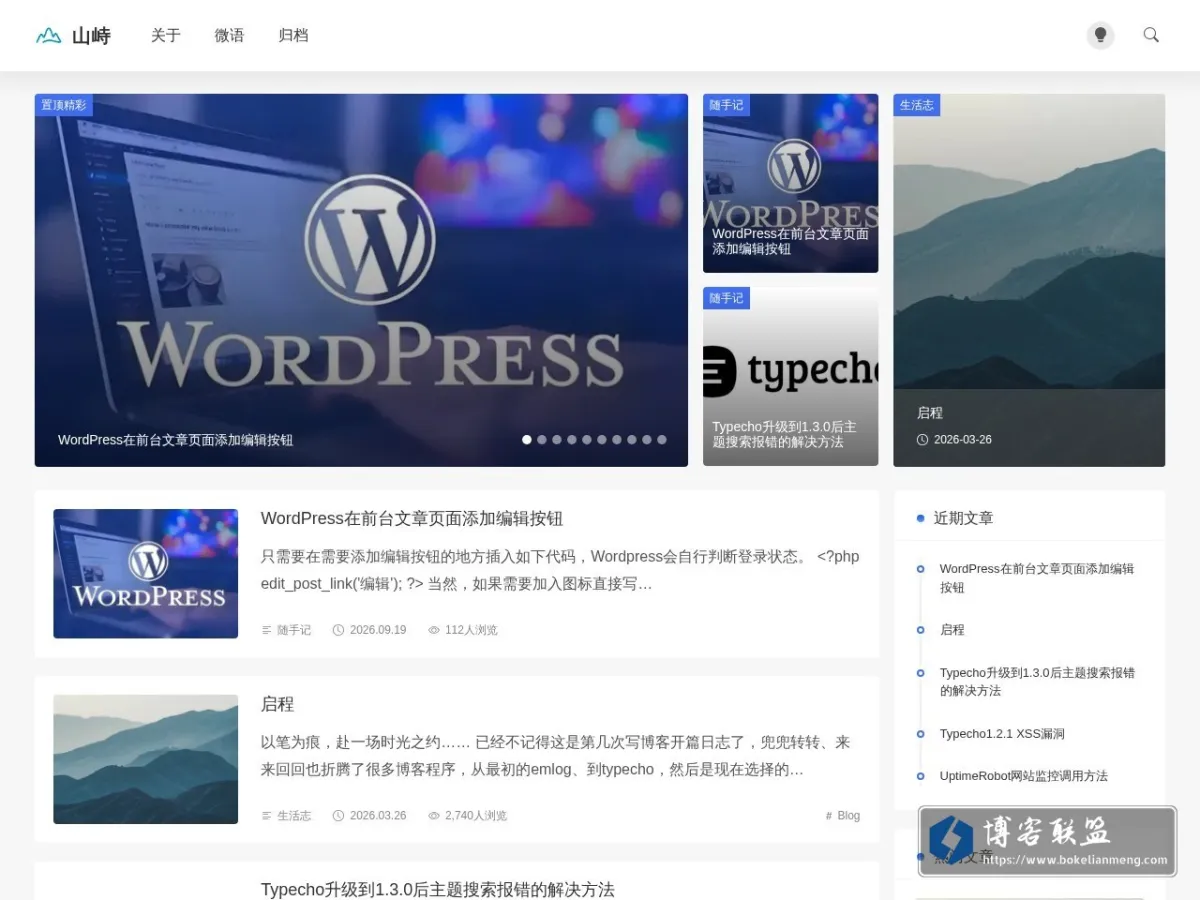The image size is (1200, 900).
Task: Click the 博客联盟 banner logo
Action: point(1047,841)
